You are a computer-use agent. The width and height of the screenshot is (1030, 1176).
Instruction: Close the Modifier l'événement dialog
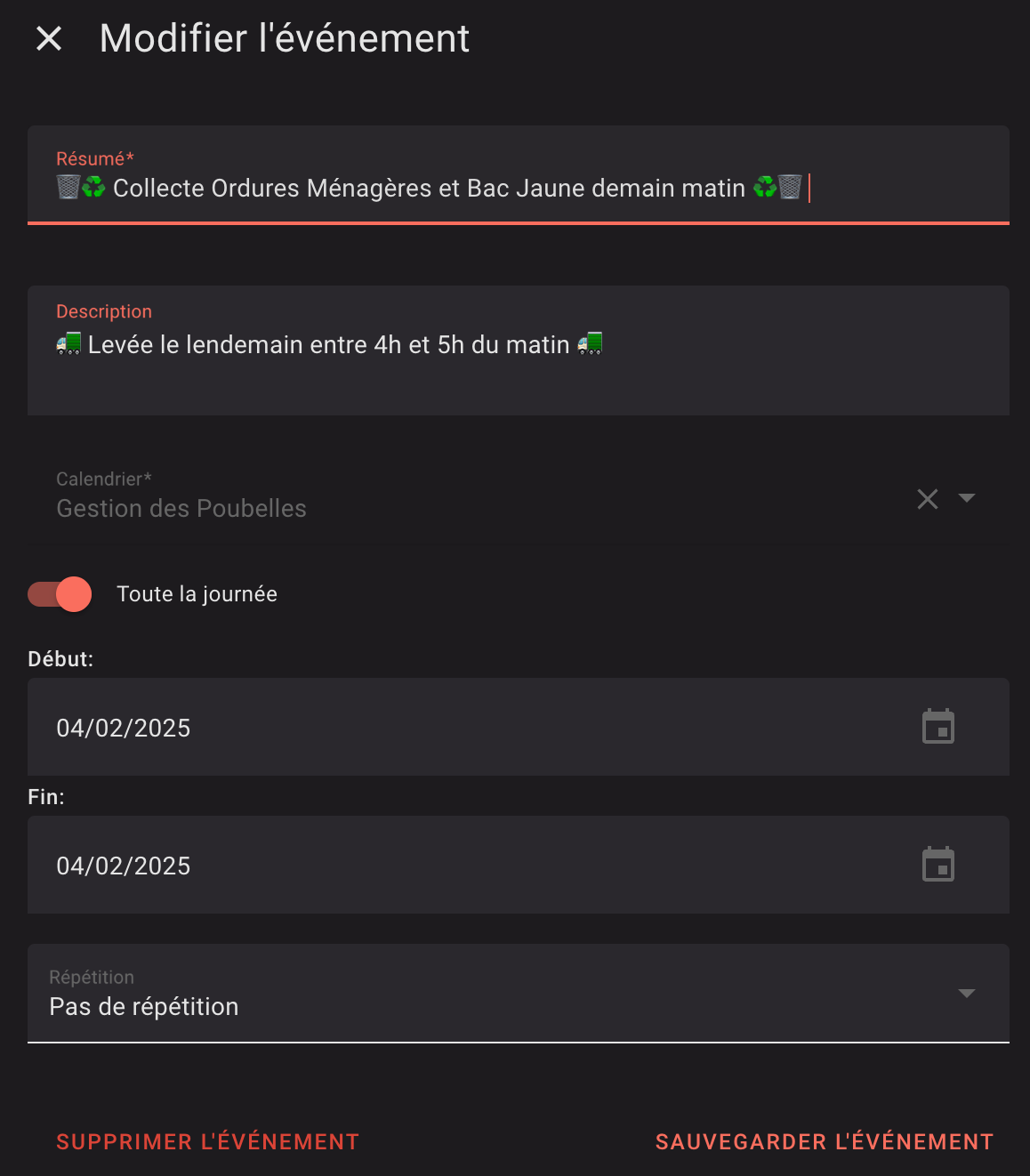coord(49,38)
